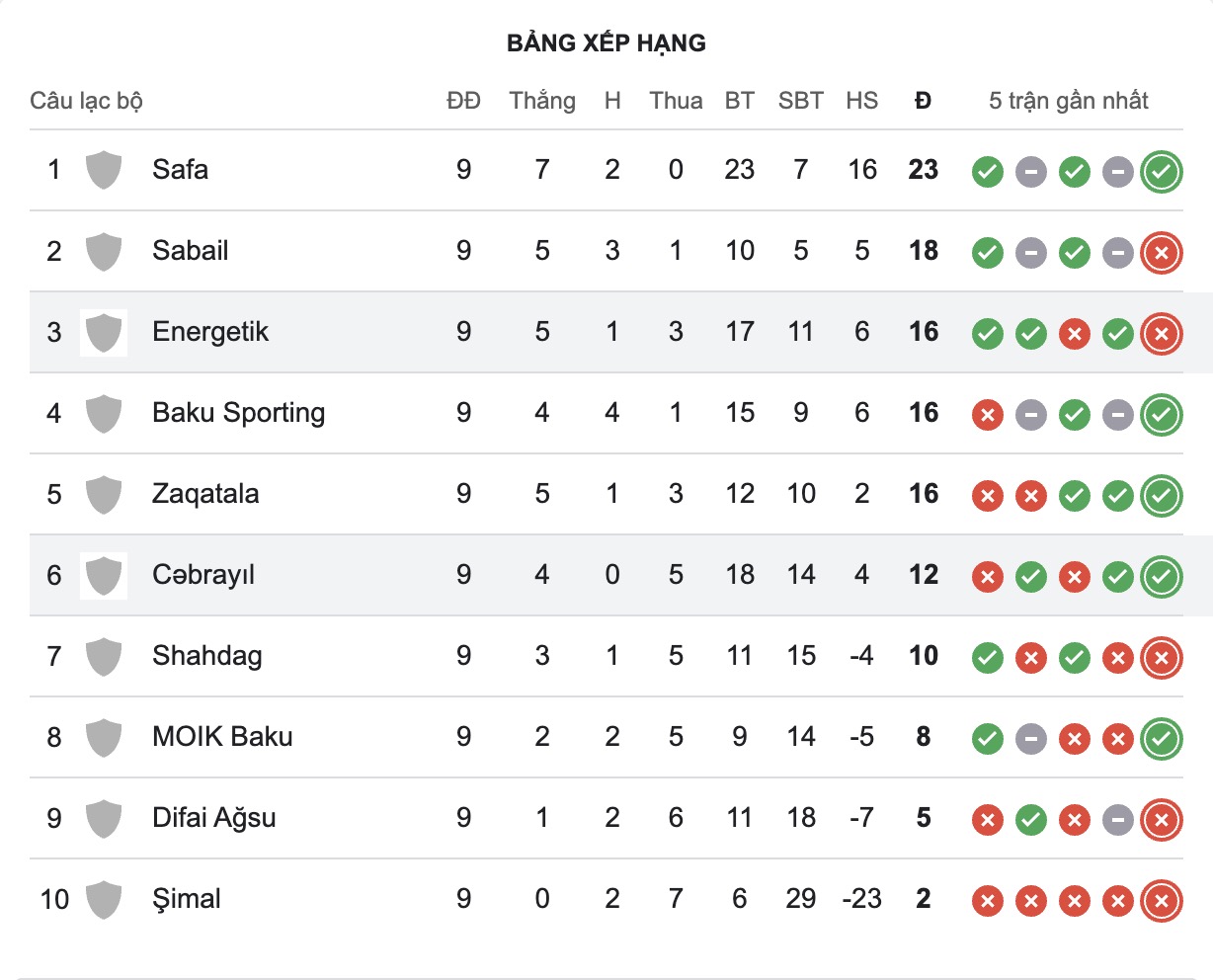
Task: Click Cəbrayıl's shield crest icon
Action: point(104,576)
